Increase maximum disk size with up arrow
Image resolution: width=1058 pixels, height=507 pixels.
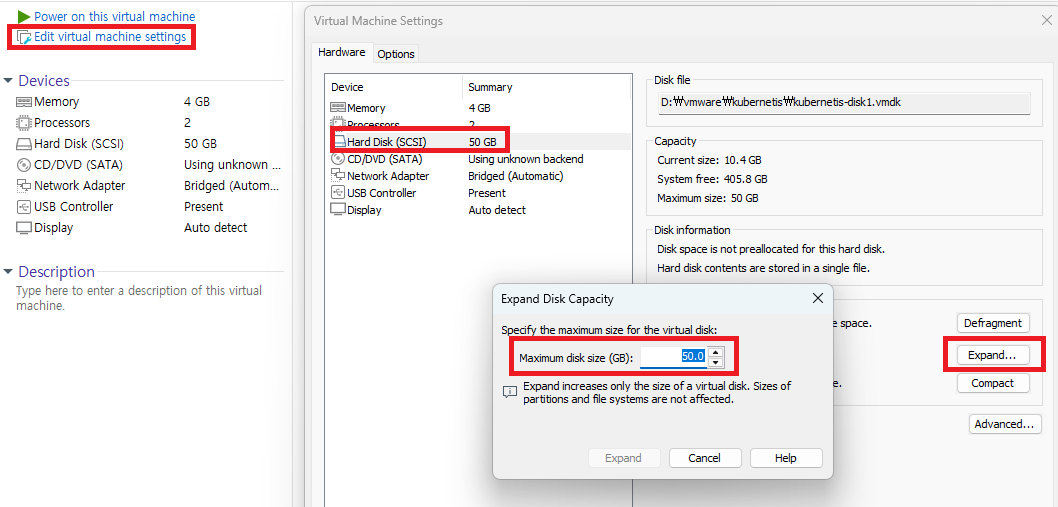pos(717,351)
